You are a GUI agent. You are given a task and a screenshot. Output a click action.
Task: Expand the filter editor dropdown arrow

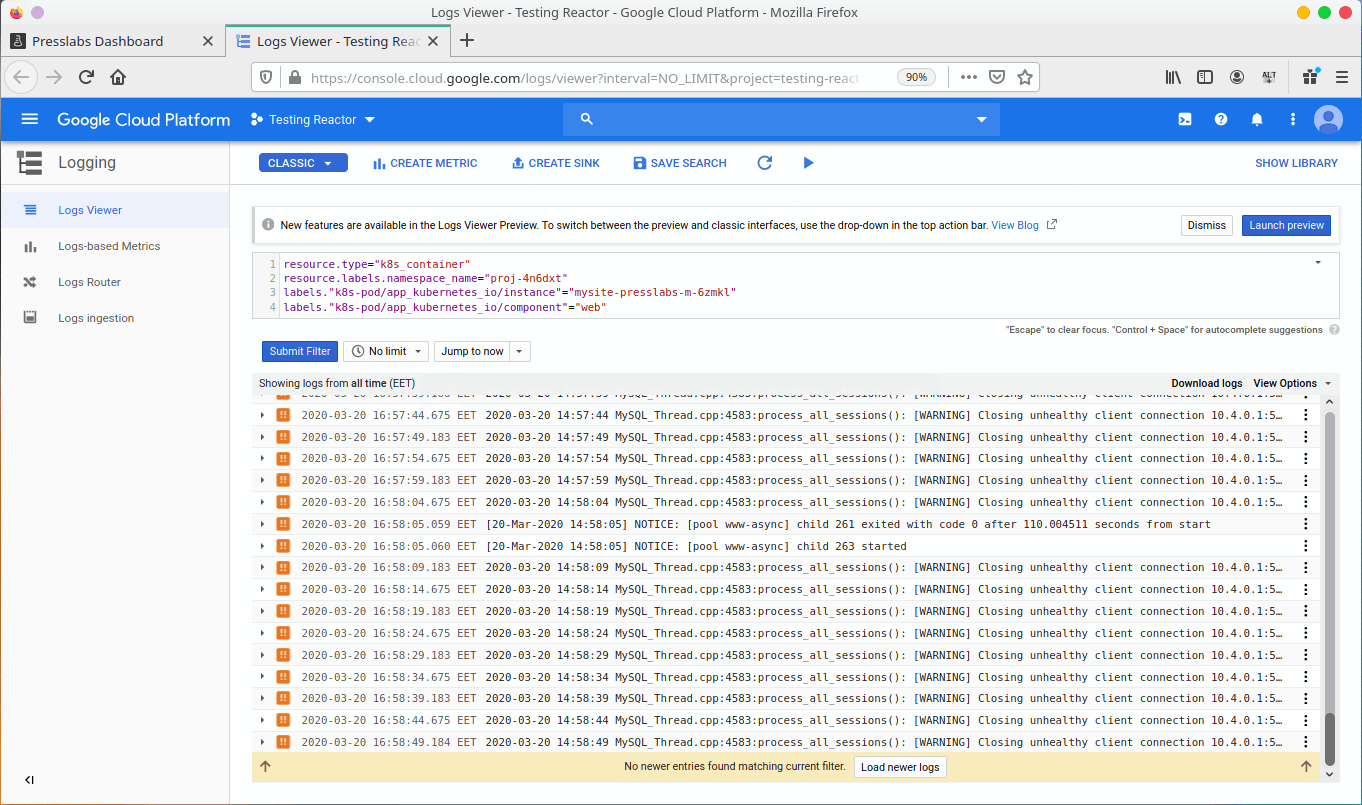coord(1318,262)
